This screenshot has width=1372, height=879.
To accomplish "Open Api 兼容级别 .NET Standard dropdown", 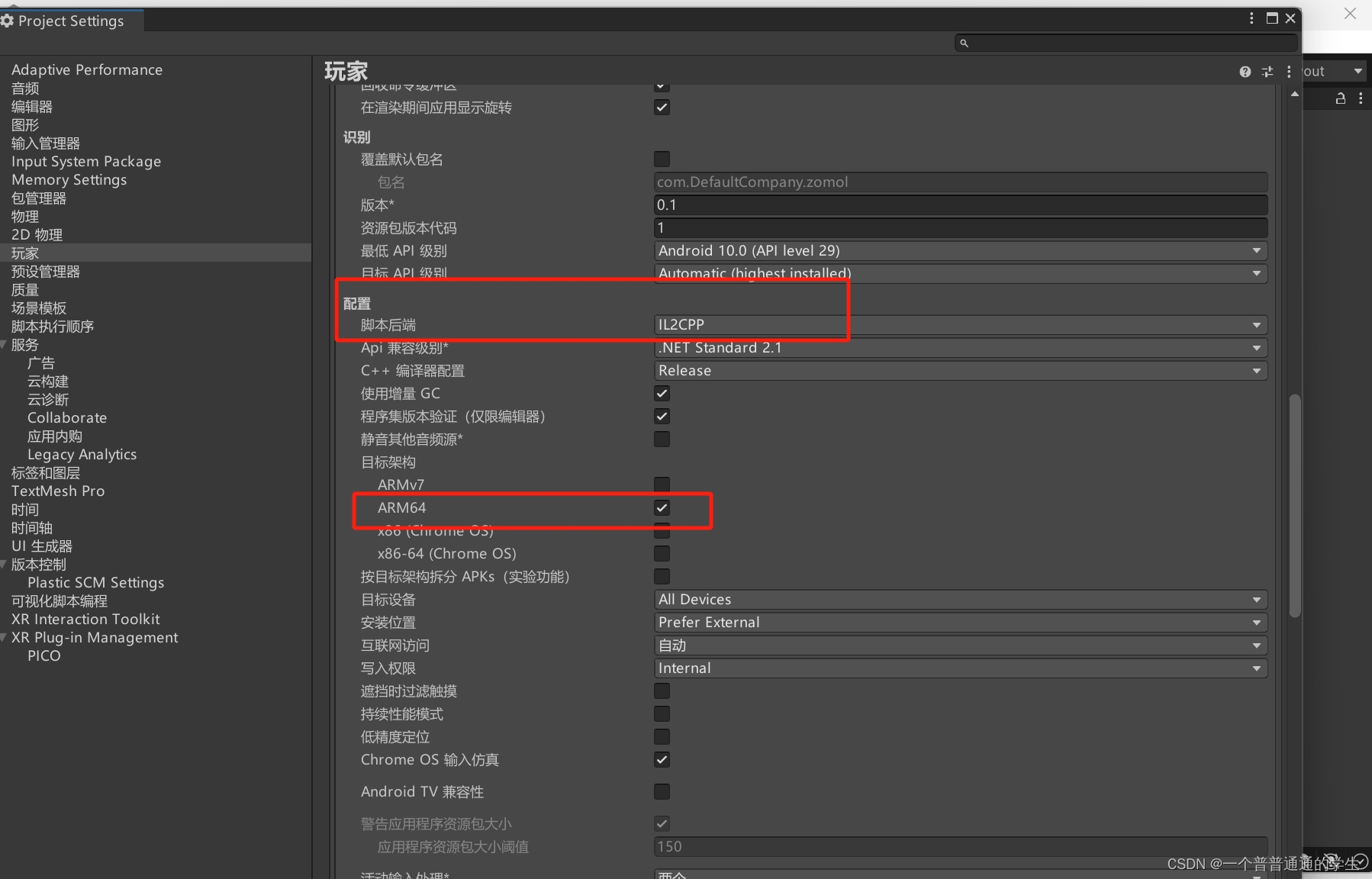I will [x=961, y=348].
